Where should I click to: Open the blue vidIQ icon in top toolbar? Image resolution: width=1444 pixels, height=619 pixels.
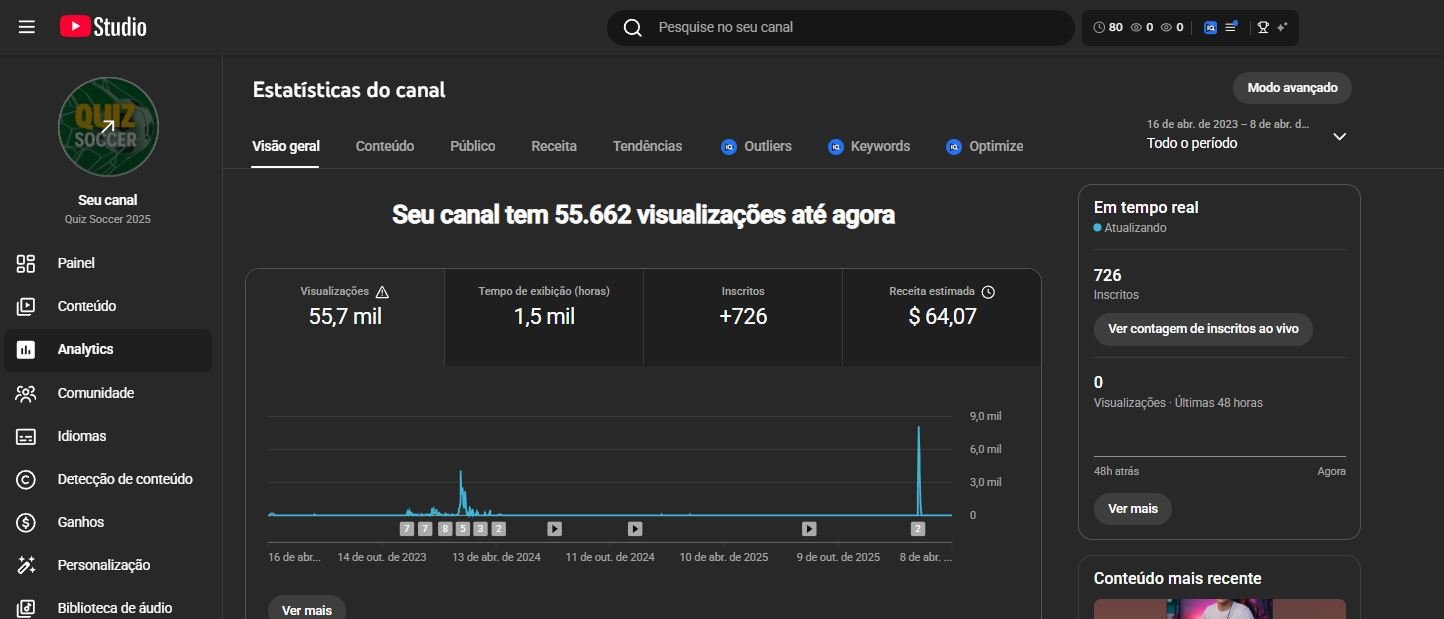tap(1210, 28)
